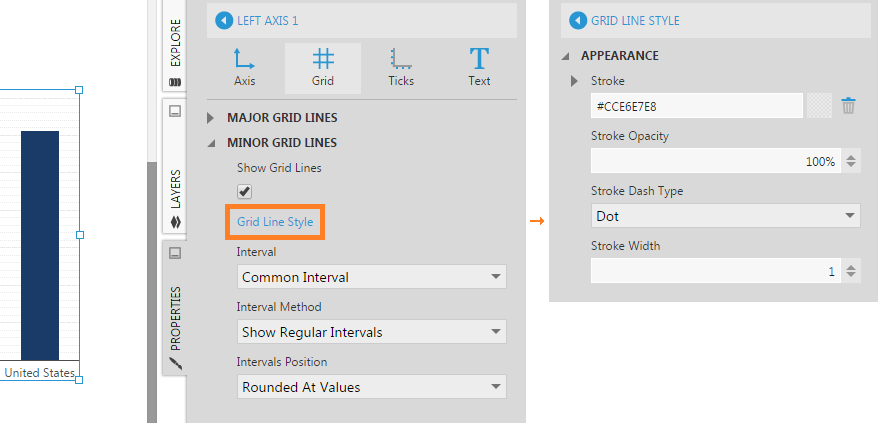The height and width of the screenshot is (423, 878).
Task: Collapse the Minor Grid Lines section
Action: tap(211, 143)
